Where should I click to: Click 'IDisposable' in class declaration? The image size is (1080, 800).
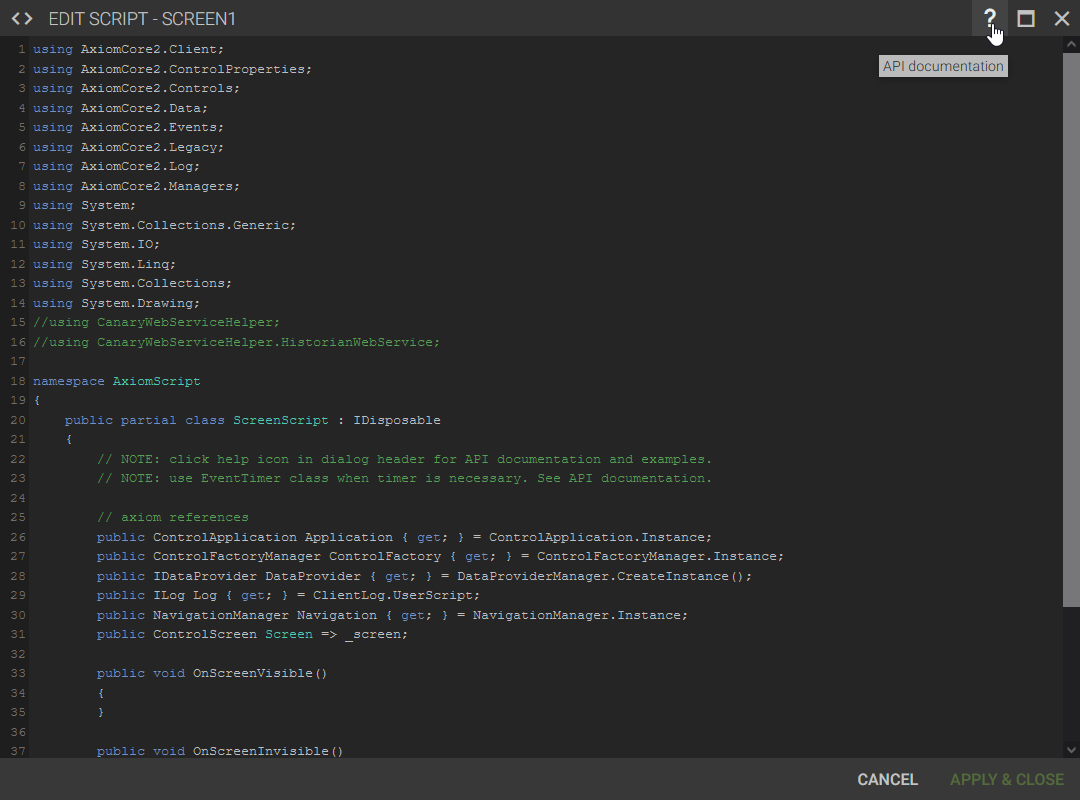tap(397, 420)
